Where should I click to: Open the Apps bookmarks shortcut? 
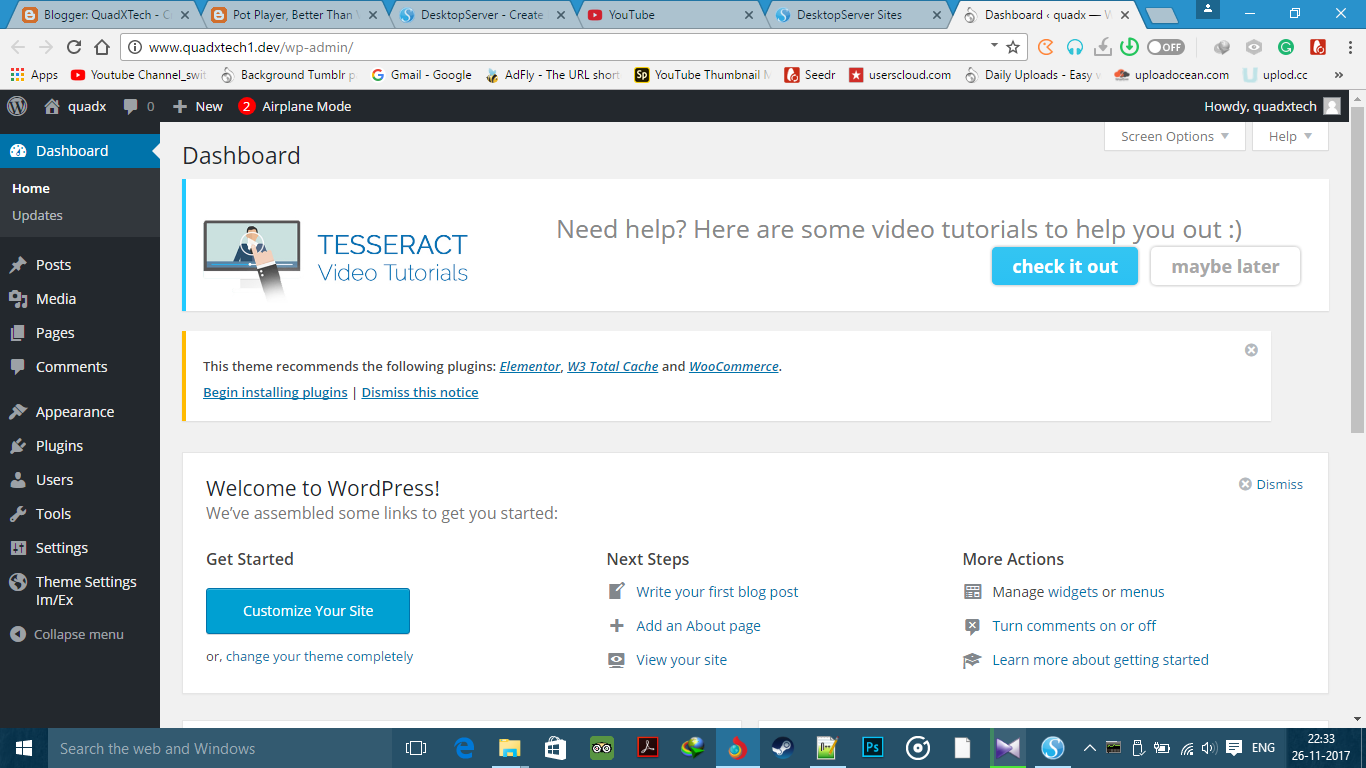[x=34, y=75]
